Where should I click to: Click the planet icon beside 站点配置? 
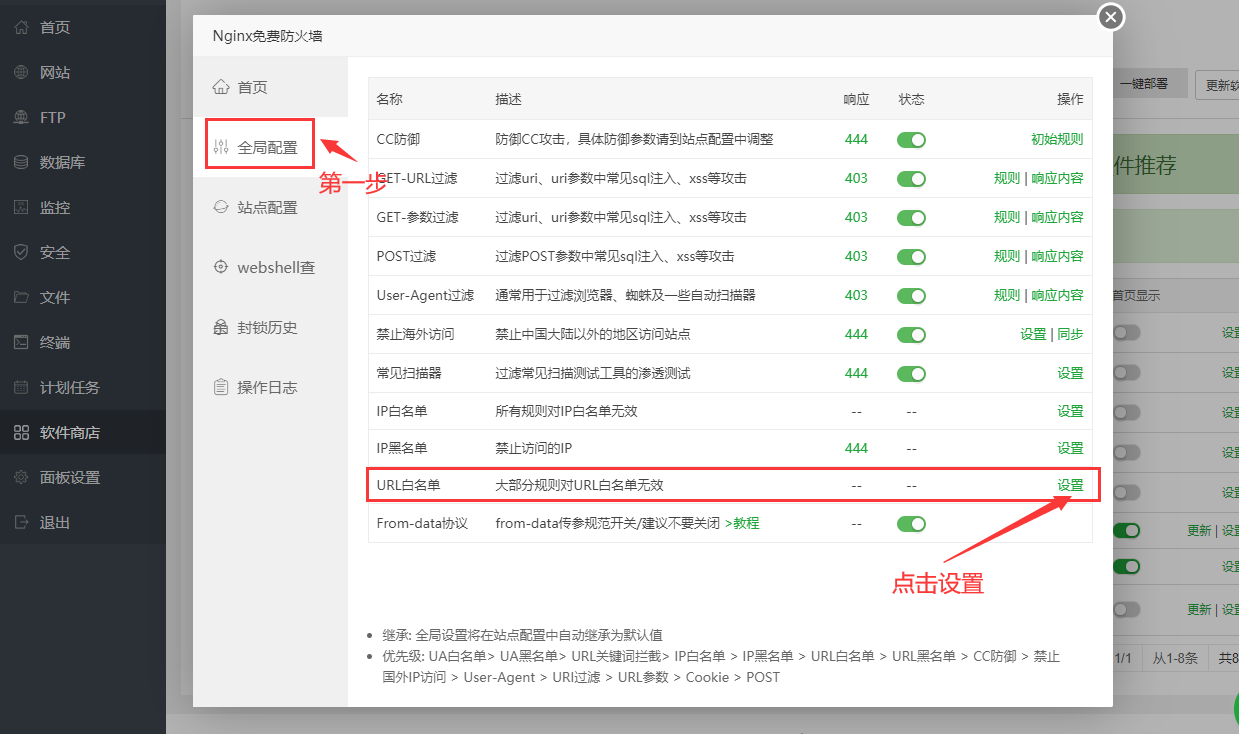tap(221, 207)
